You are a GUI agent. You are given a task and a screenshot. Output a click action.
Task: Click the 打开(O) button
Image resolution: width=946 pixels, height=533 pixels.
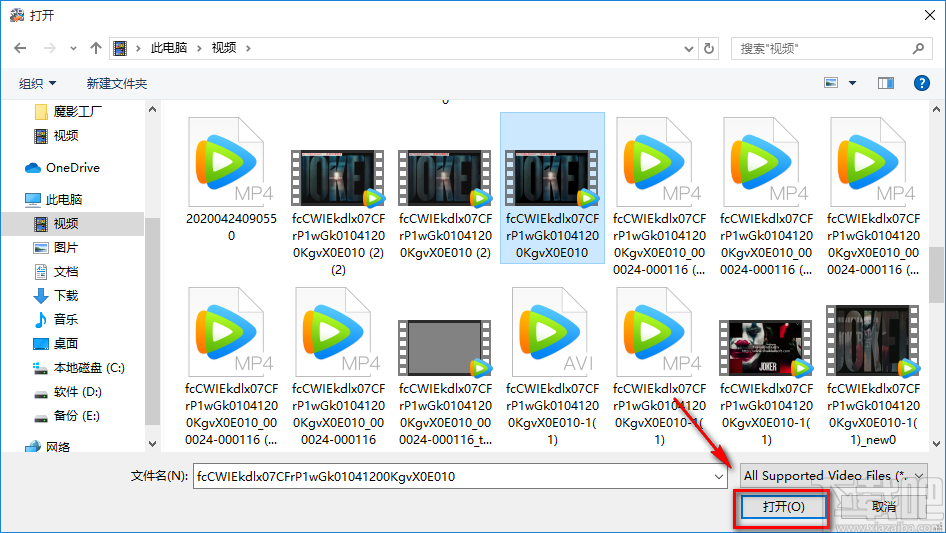pos(783,507)
